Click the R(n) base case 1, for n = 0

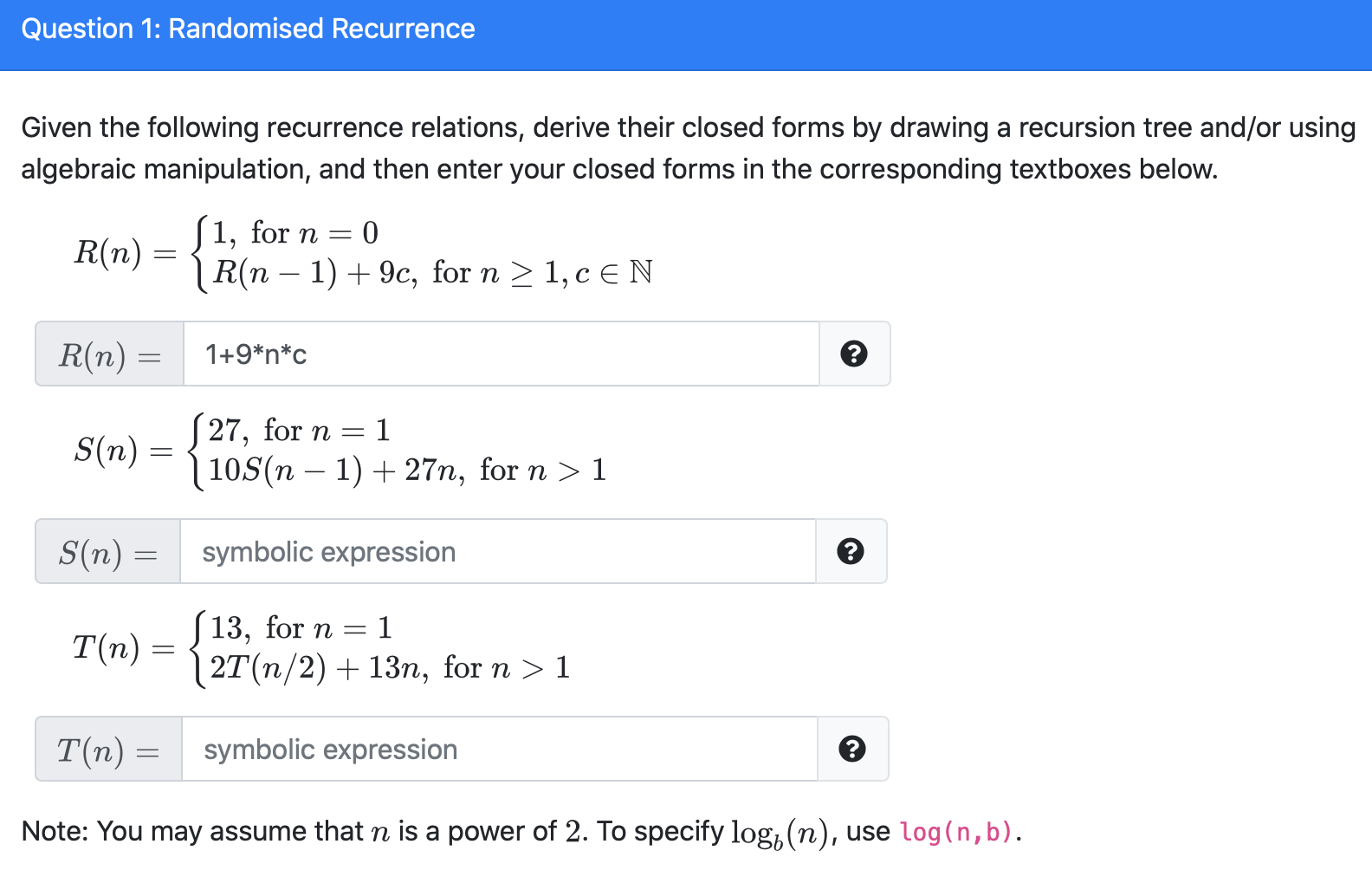(295, 232)
